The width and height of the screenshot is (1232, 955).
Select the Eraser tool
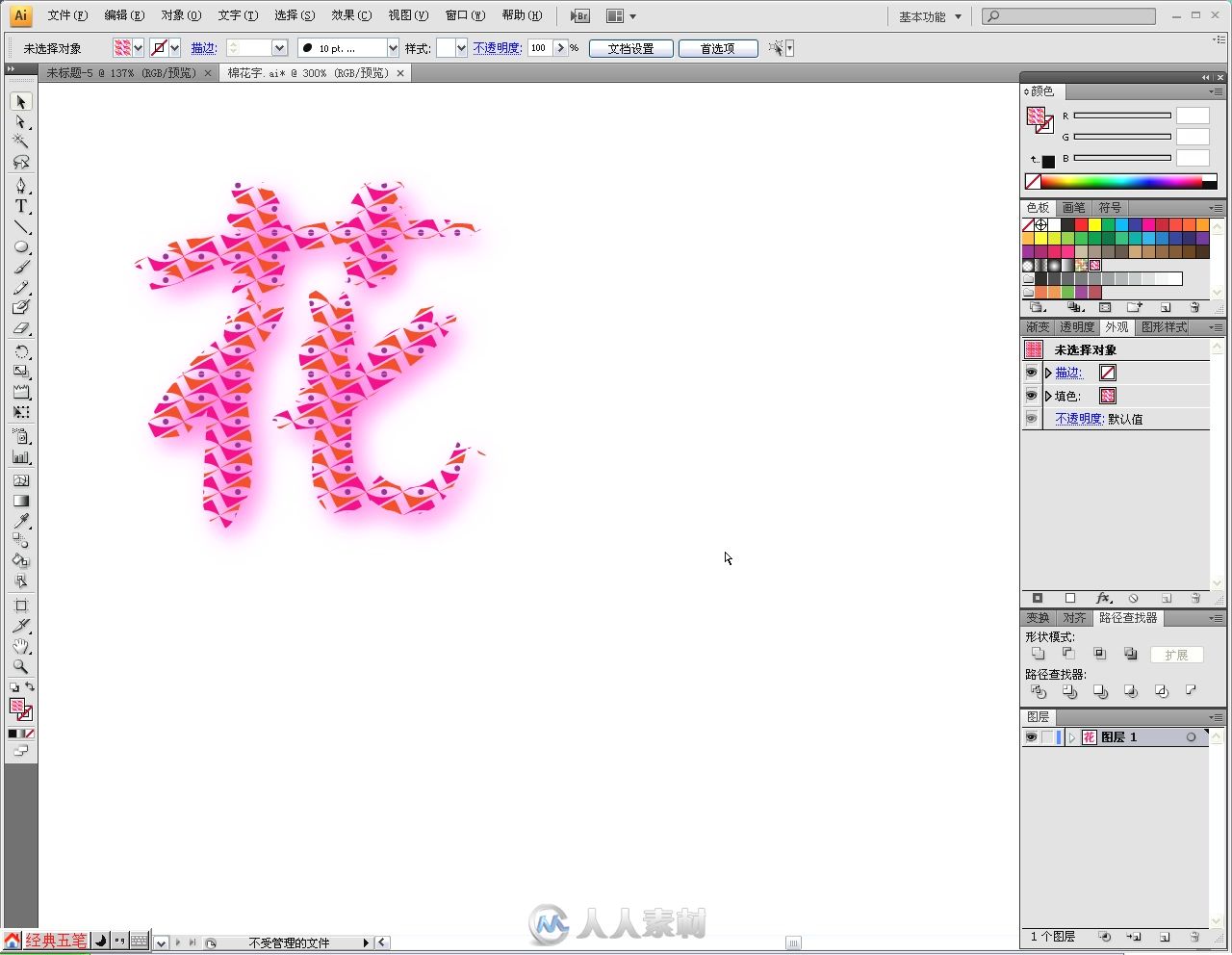coord(21,328)
